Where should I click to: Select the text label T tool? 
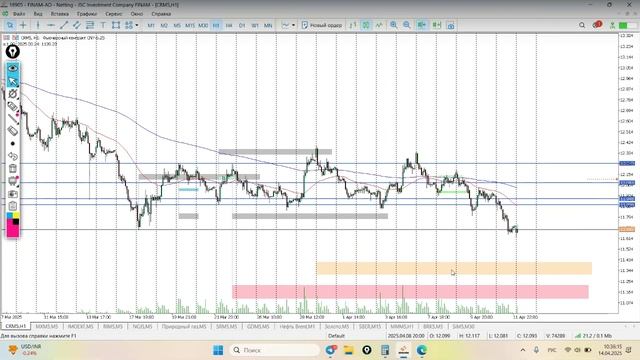103,25
